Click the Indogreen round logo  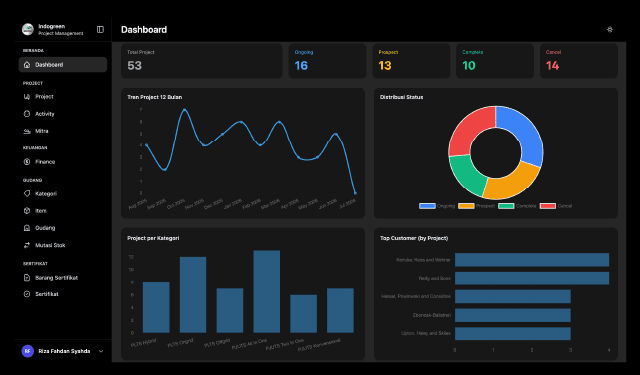[28, 29]
